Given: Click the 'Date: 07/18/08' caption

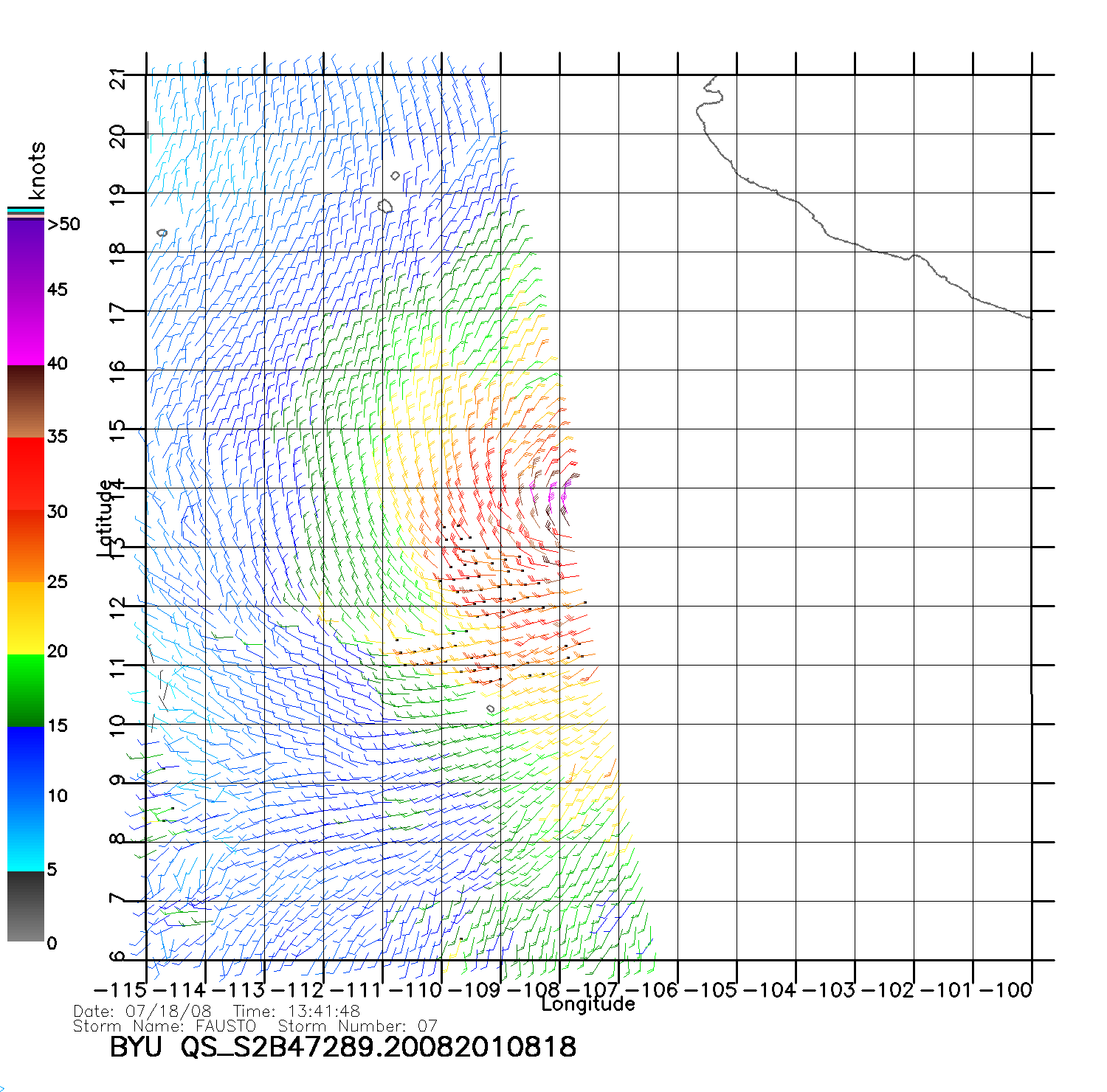Looking at the screenshot, I should (x=142, y=1011).
